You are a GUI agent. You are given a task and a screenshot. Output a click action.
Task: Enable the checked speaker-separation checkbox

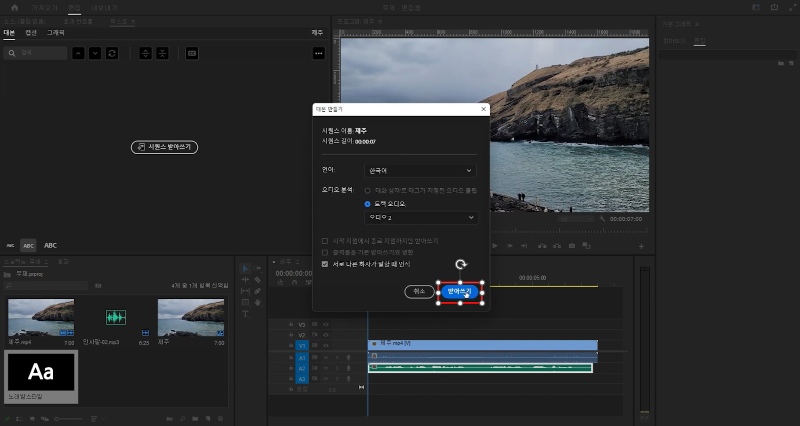[x=324, y=264]
